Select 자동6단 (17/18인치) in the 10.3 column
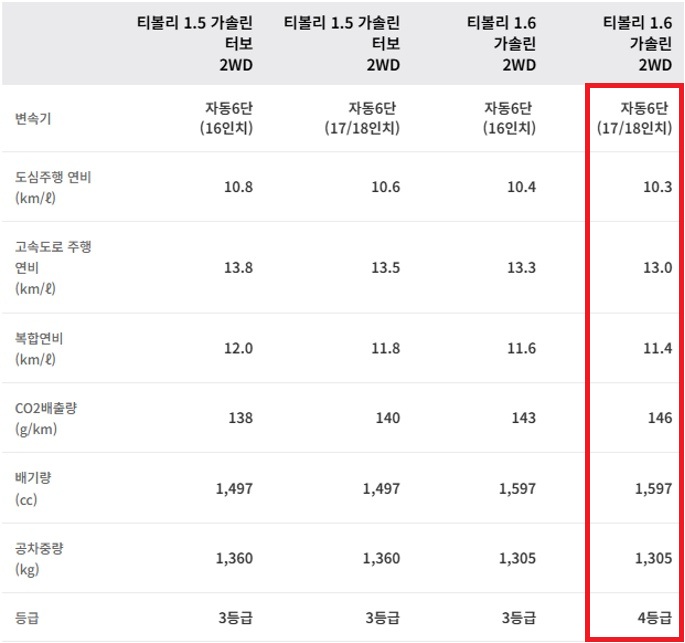The image size is (685, 643). [x=634, y=118]
